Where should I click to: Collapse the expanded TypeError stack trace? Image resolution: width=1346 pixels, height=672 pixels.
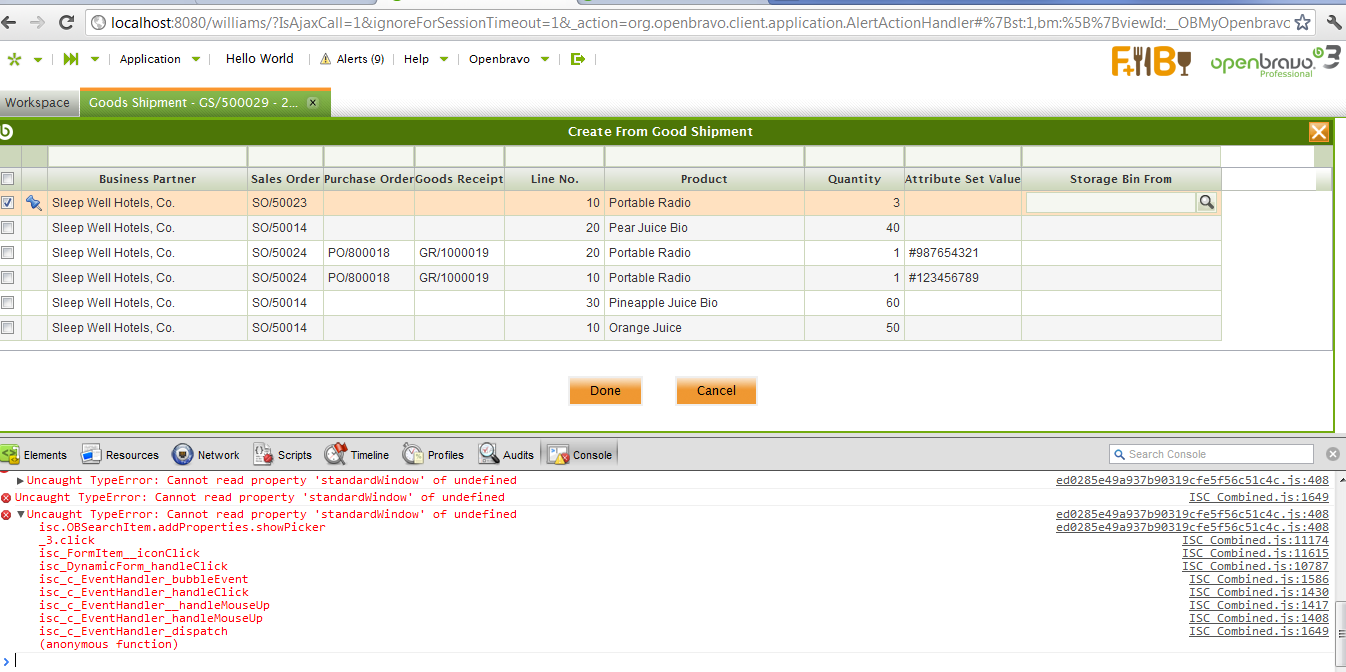(21, 514)
